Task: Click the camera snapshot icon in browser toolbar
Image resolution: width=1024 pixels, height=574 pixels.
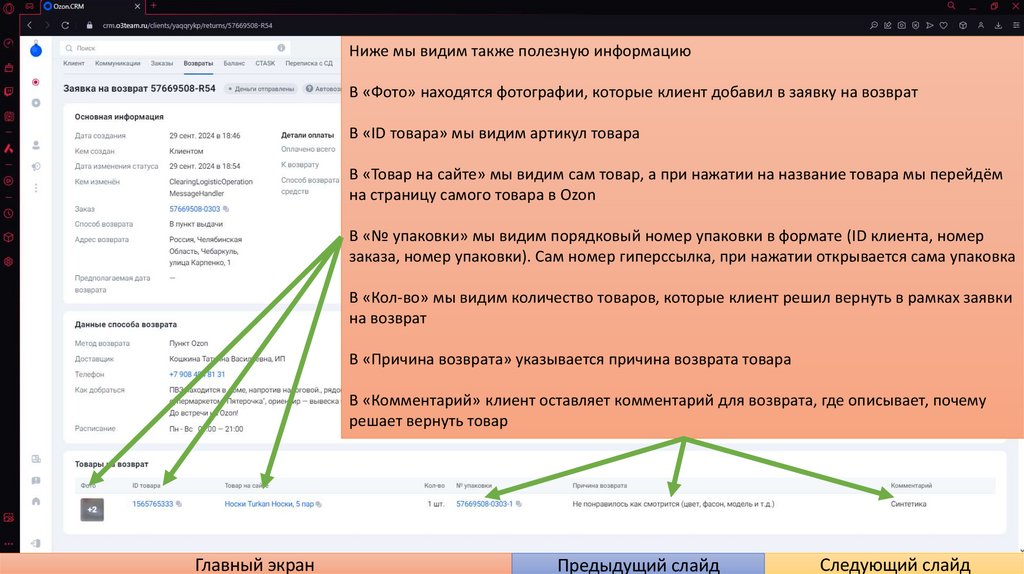Action: (x=902, y=25)
